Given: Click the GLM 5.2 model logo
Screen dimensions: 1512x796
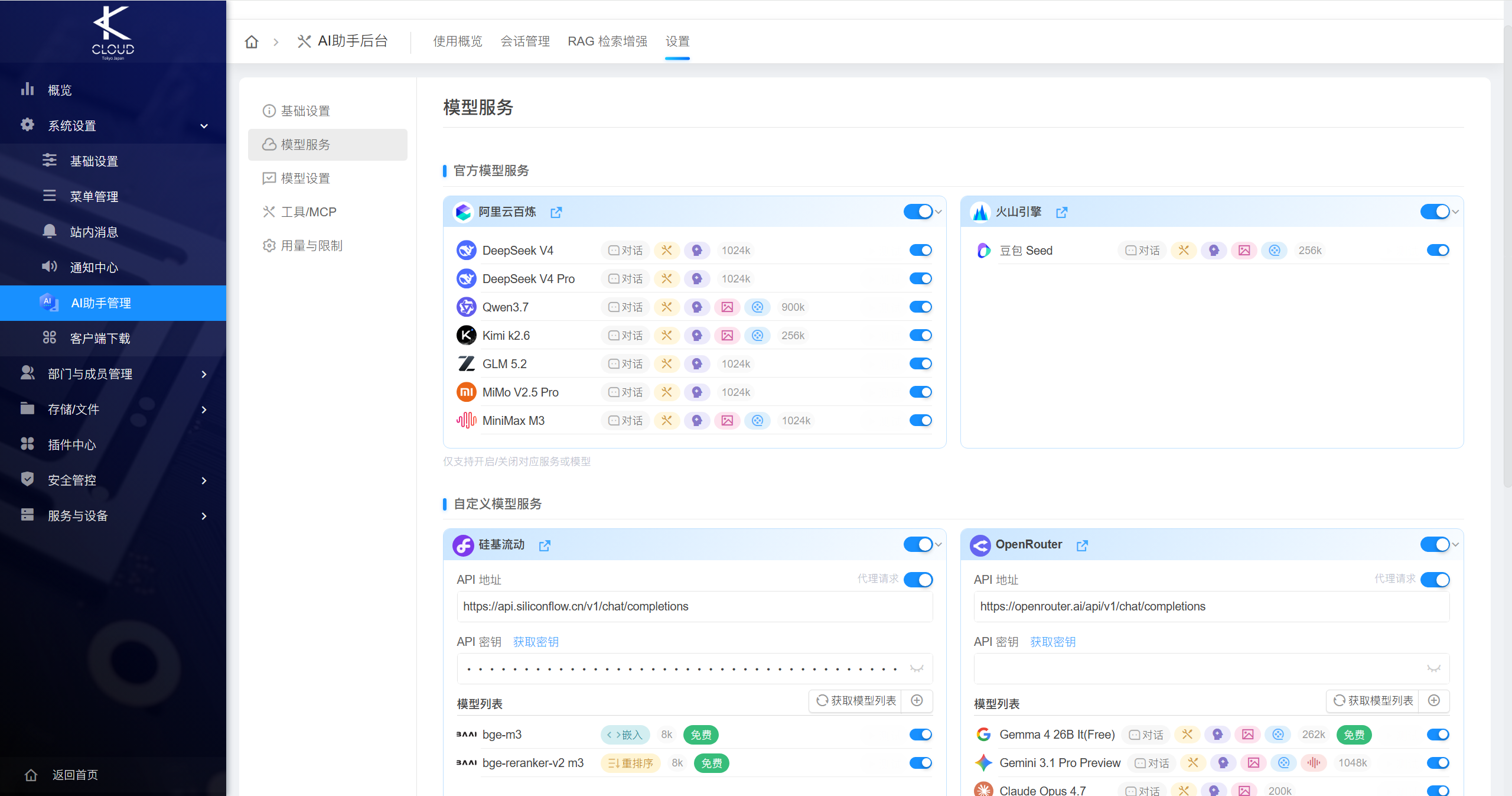Looking at the screenshot, I should (x=467, y=364).
